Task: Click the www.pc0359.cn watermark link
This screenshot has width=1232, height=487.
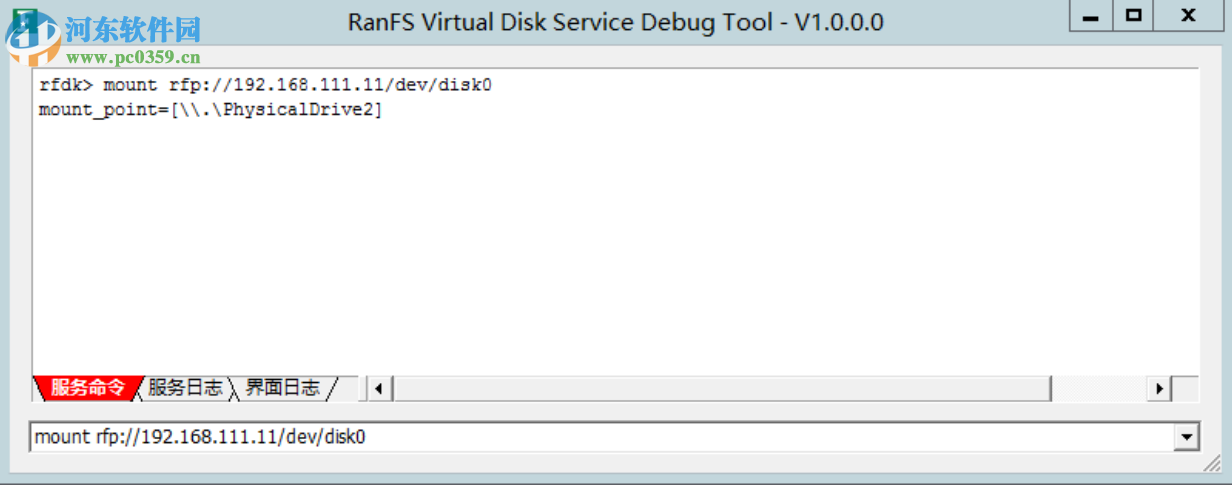Action: [133, 57]
